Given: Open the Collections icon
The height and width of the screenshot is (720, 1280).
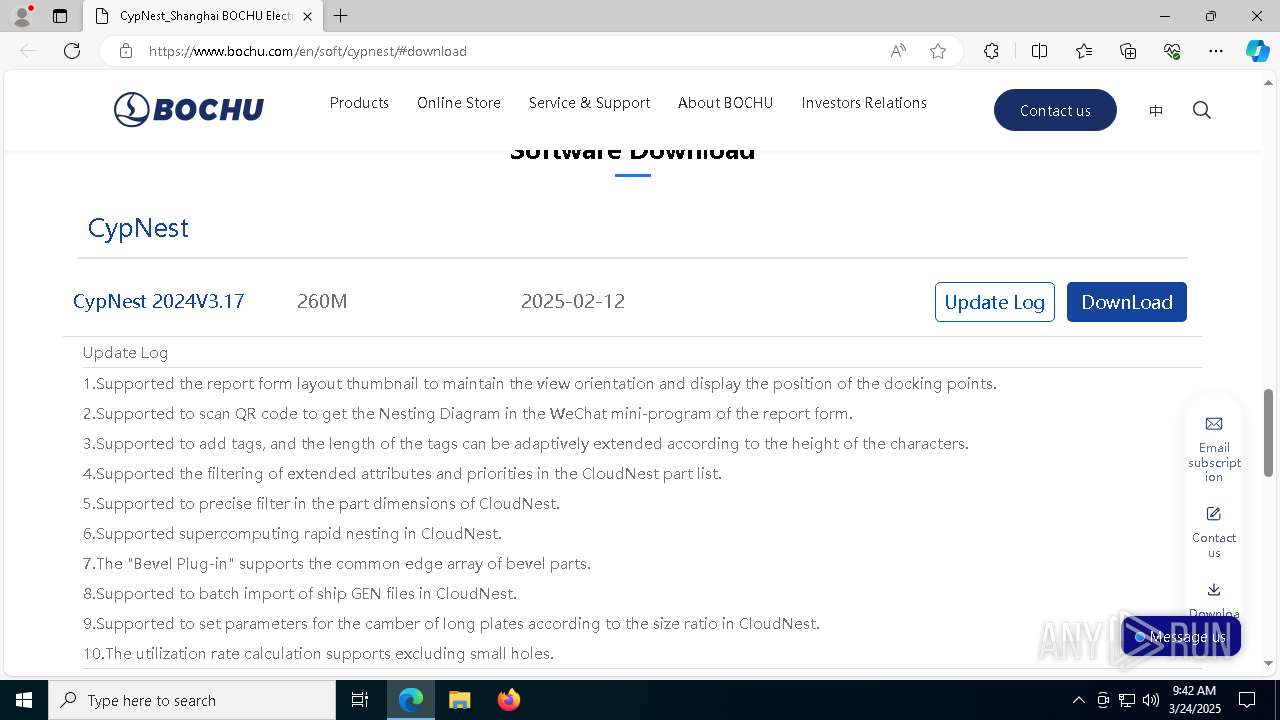Looking at the screenshot, I should 1128,51.
